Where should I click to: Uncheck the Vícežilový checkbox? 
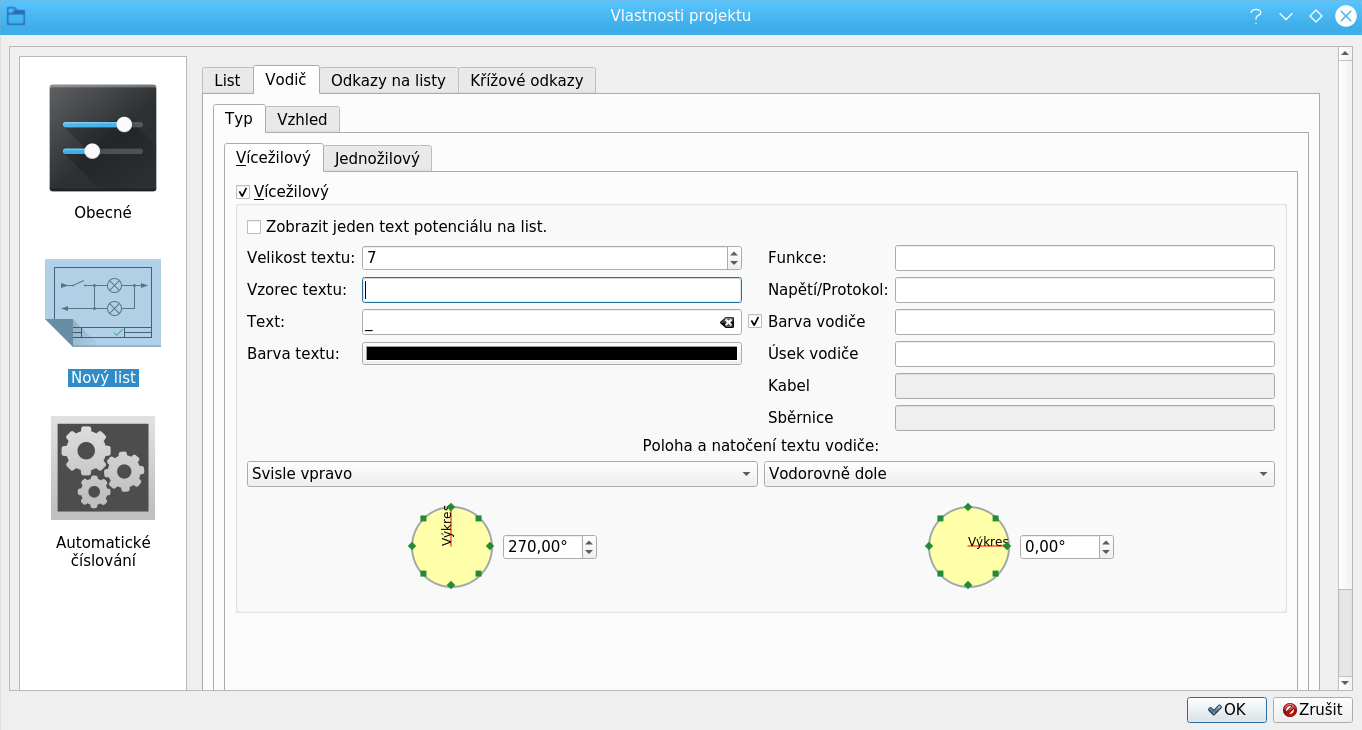pos(243,192)
